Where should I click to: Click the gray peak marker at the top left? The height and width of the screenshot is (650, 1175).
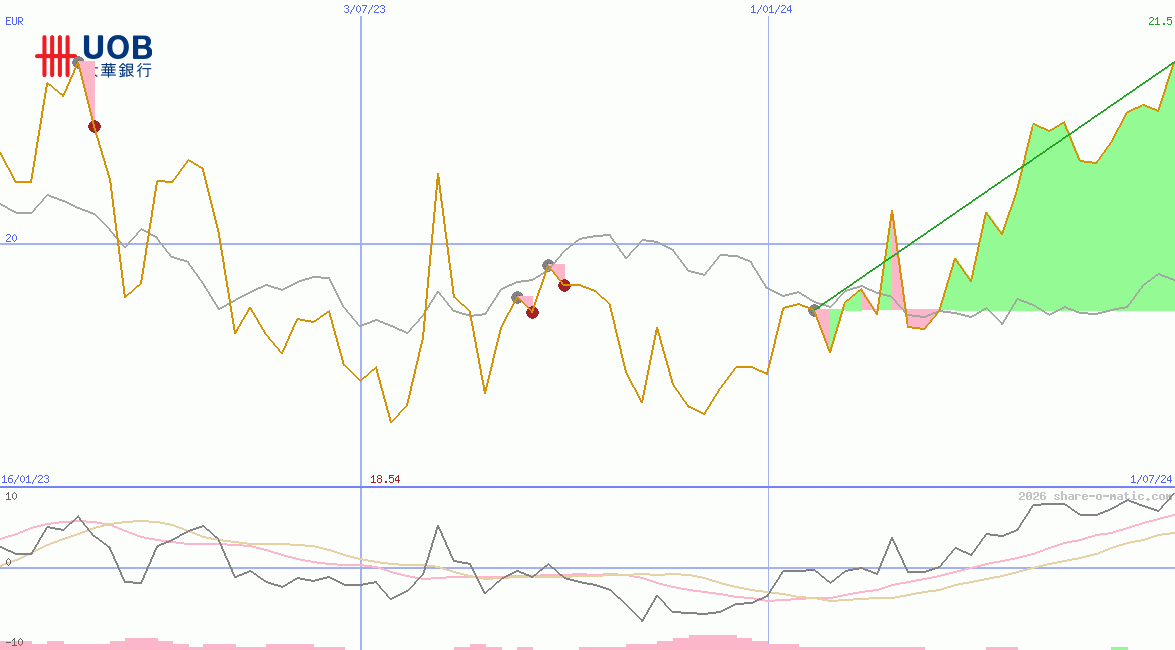pos(76,60)
